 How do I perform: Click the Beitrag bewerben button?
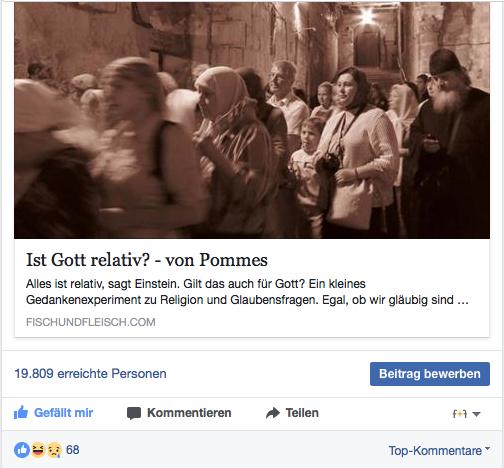click(430, 374)
